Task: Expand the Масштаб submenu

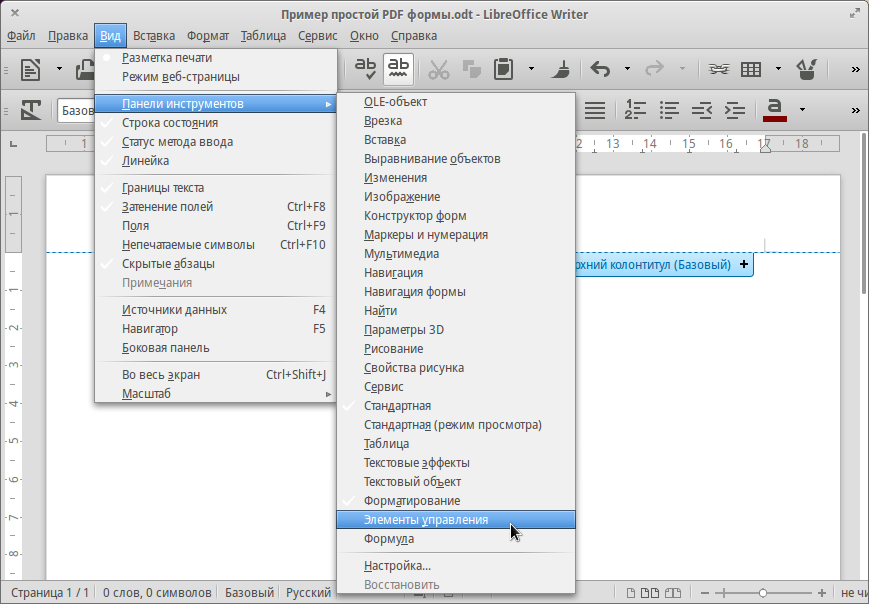Action: pos(216,393)
